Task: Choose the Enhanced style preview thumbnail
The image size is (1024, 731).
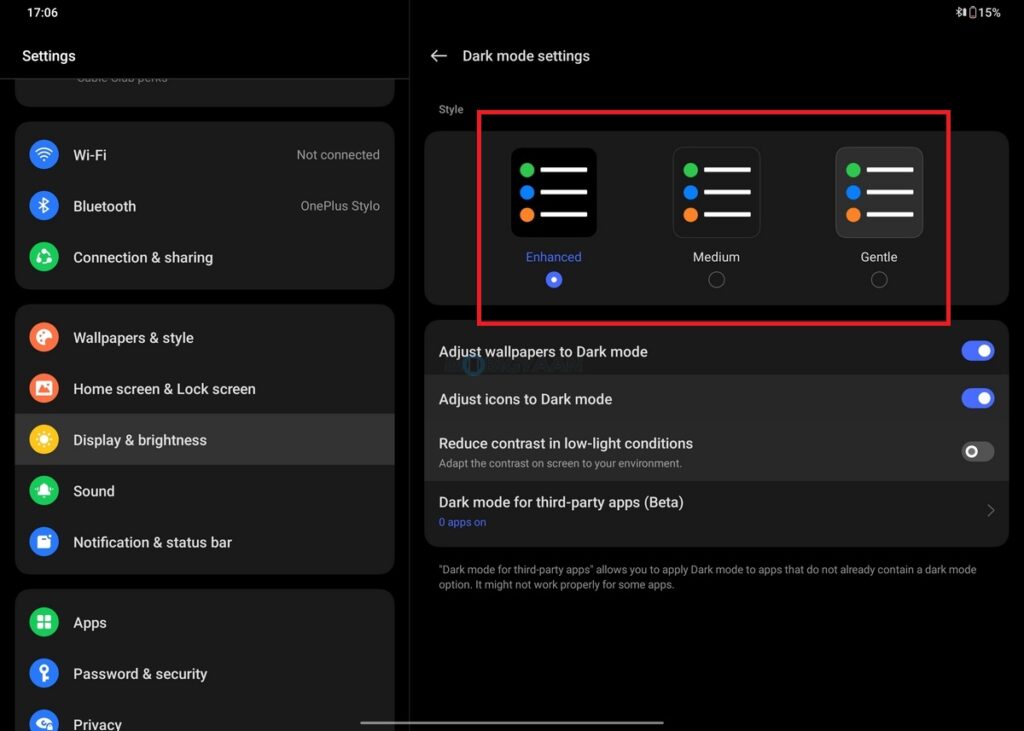Action: [x=554, y=193]
